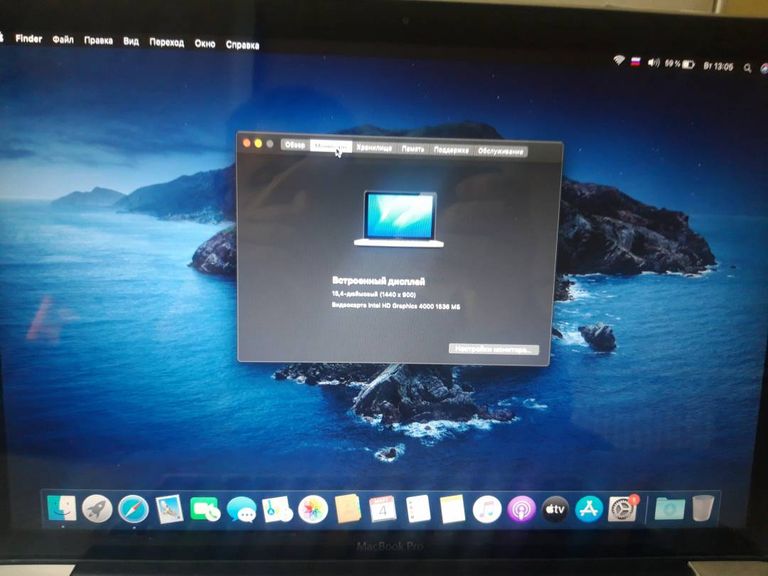Open Messages speech bubble icon

[241, 510]
